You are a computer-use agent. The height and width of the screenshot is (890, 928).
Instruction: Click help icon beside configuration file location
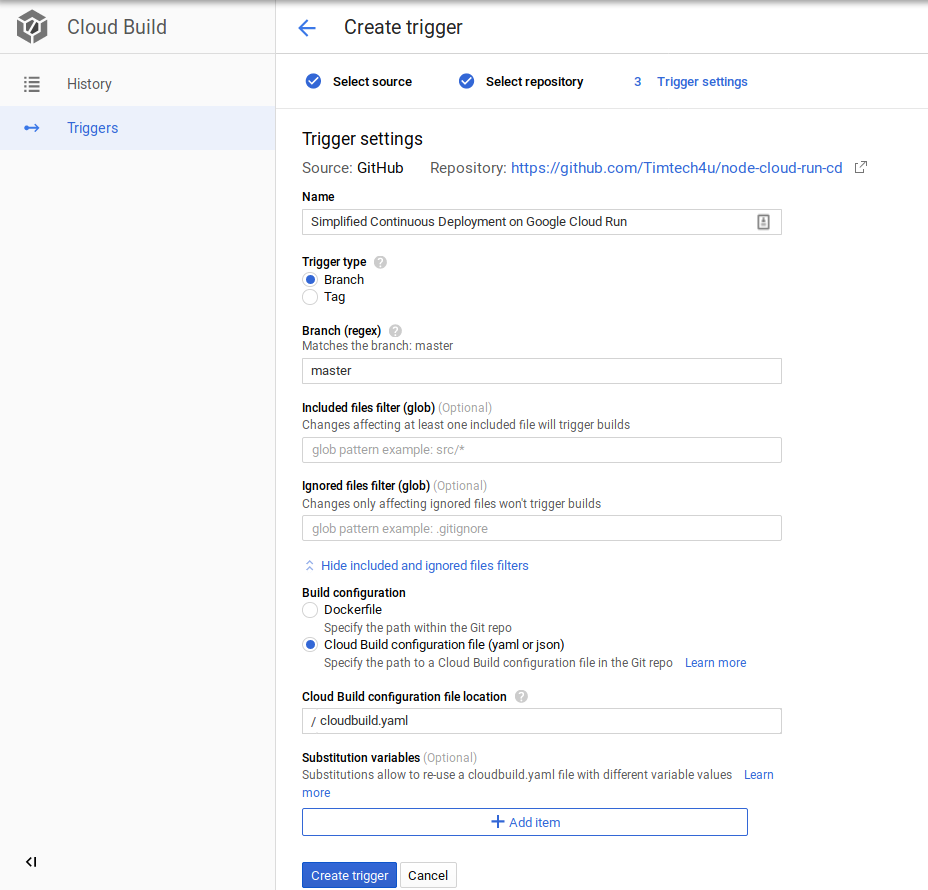click(521, 696)
